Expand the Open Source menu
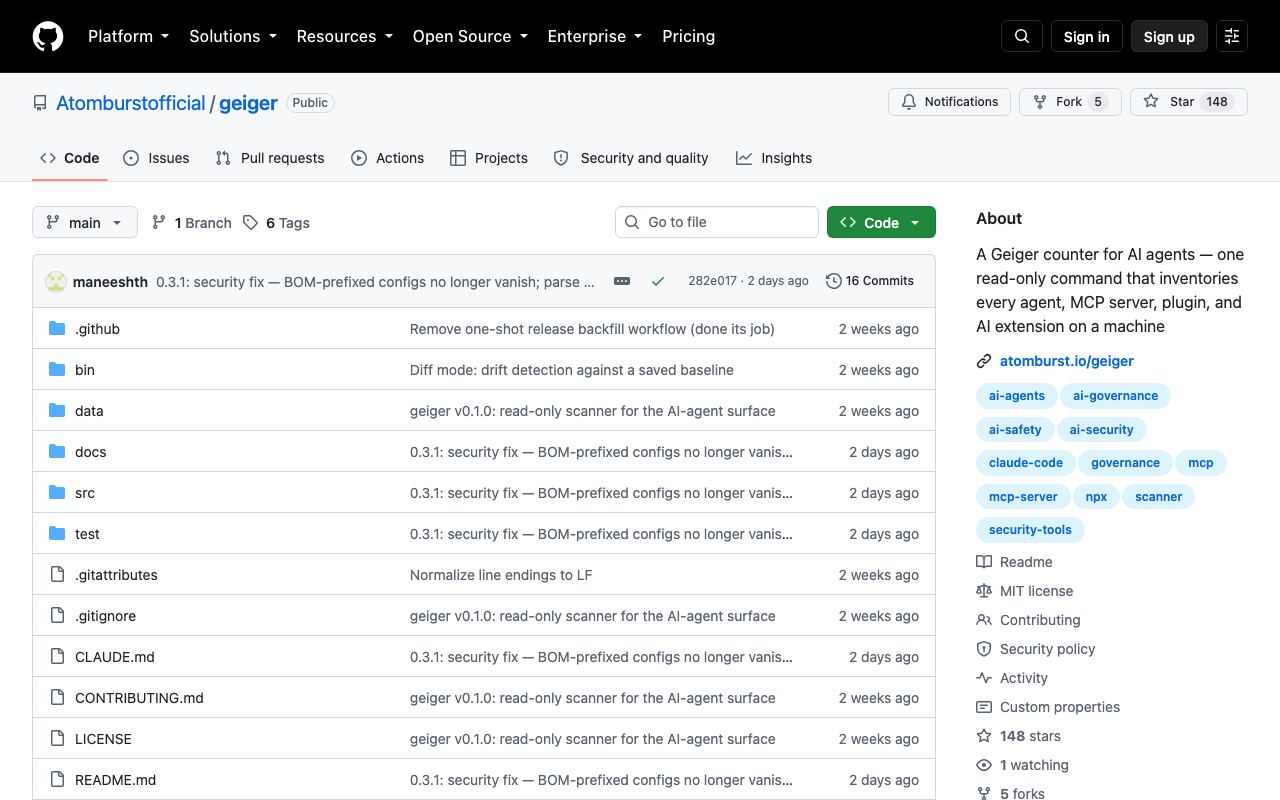This screenshot has width=1280, height=800. (x=470, y=36)
